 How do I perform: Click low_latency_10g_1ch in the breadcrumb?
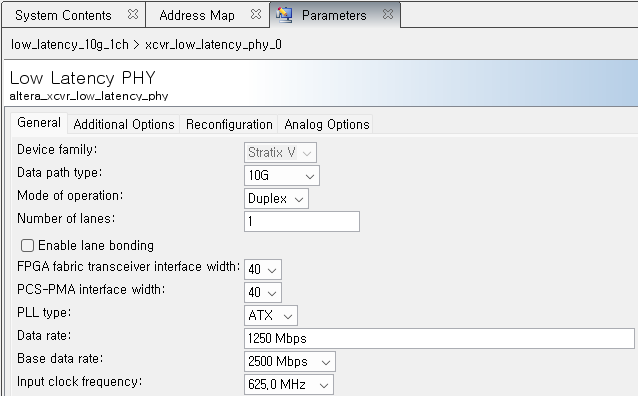(70, 44)
